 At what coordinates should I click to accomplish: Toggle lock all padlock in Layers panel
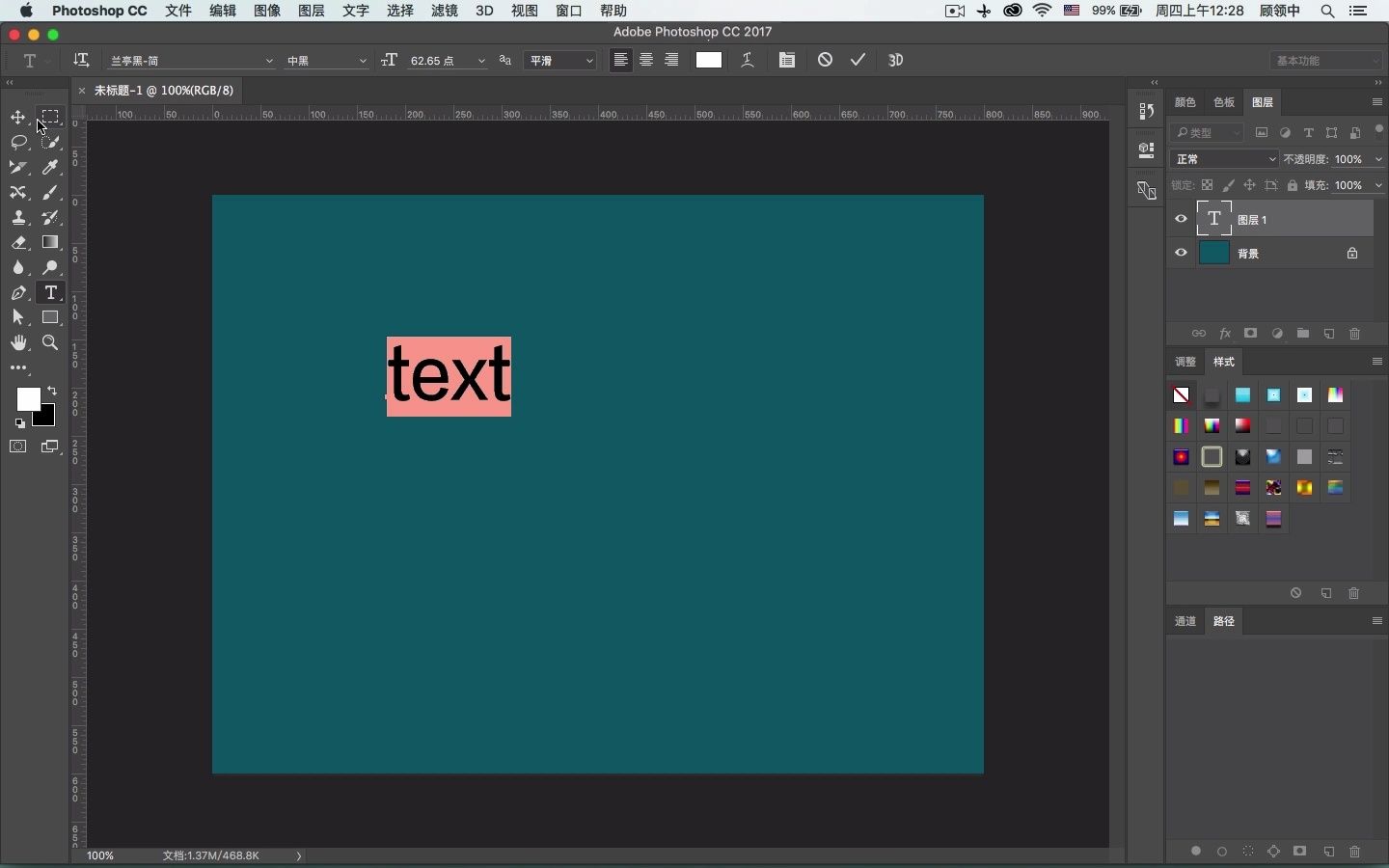pos(1293,185)
